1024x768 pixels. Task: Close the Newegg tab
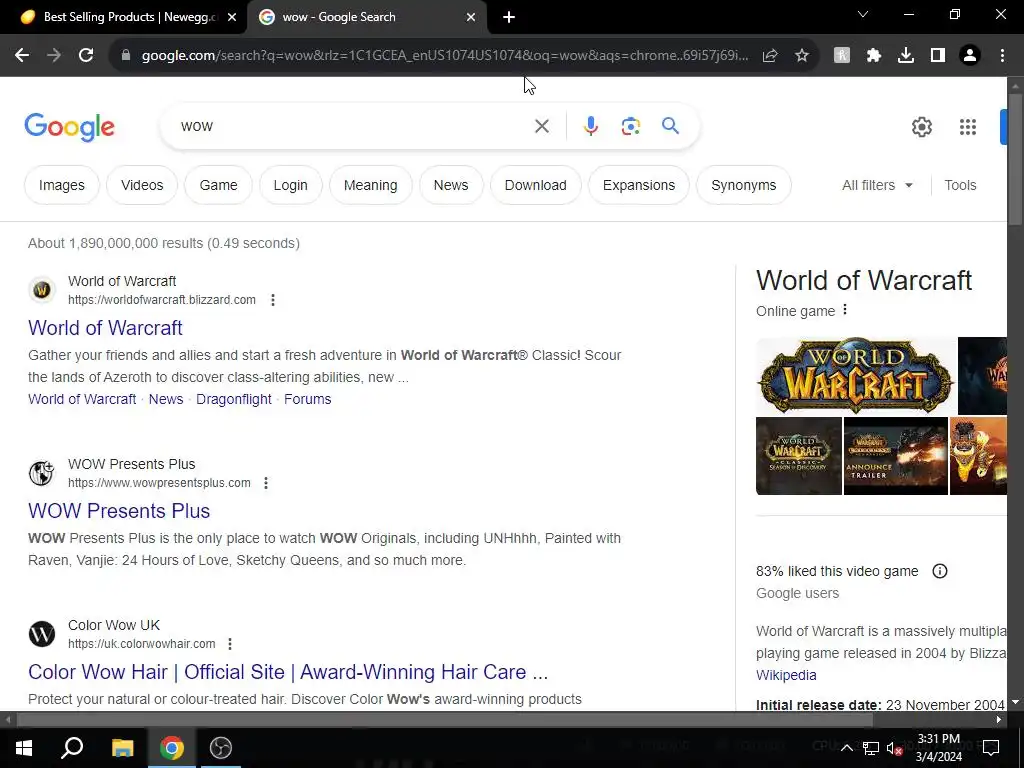tap(232, 18)
